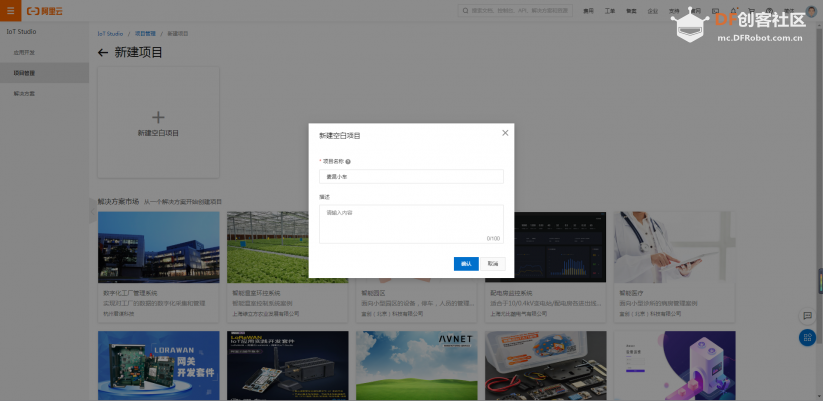Click the 项目名称 input field
The image size is (823, 401).
pos(411,176)
